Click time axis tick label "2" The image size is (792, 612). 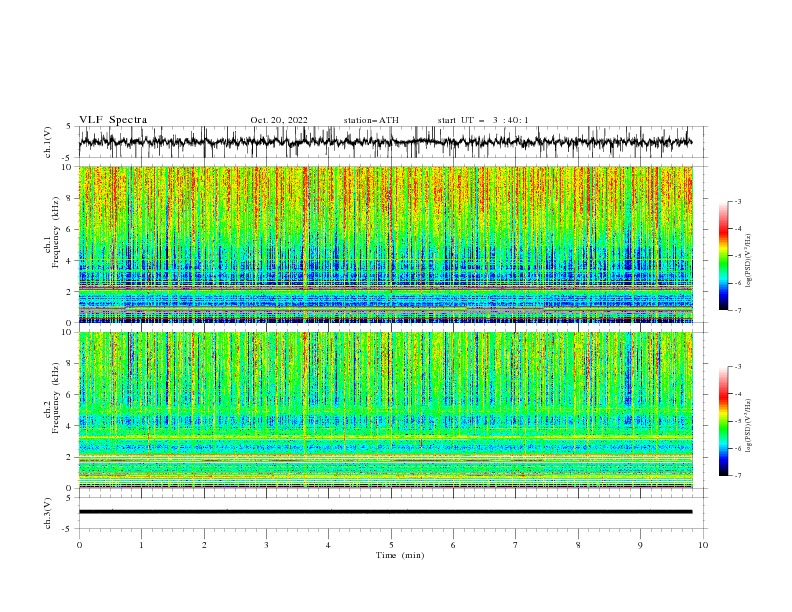(204, 545)
